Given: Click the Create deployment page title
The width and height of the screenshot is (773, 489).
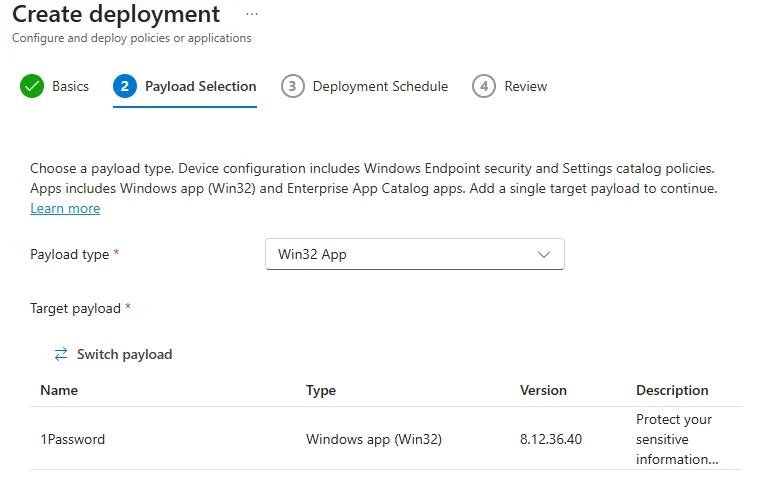Looking at the screenshot, I should [116, 14].
